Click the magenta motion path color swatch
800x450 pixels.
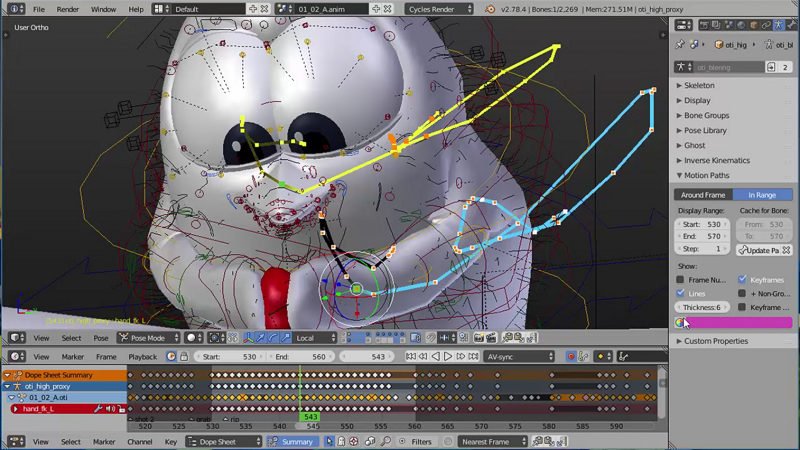point(740,322)
